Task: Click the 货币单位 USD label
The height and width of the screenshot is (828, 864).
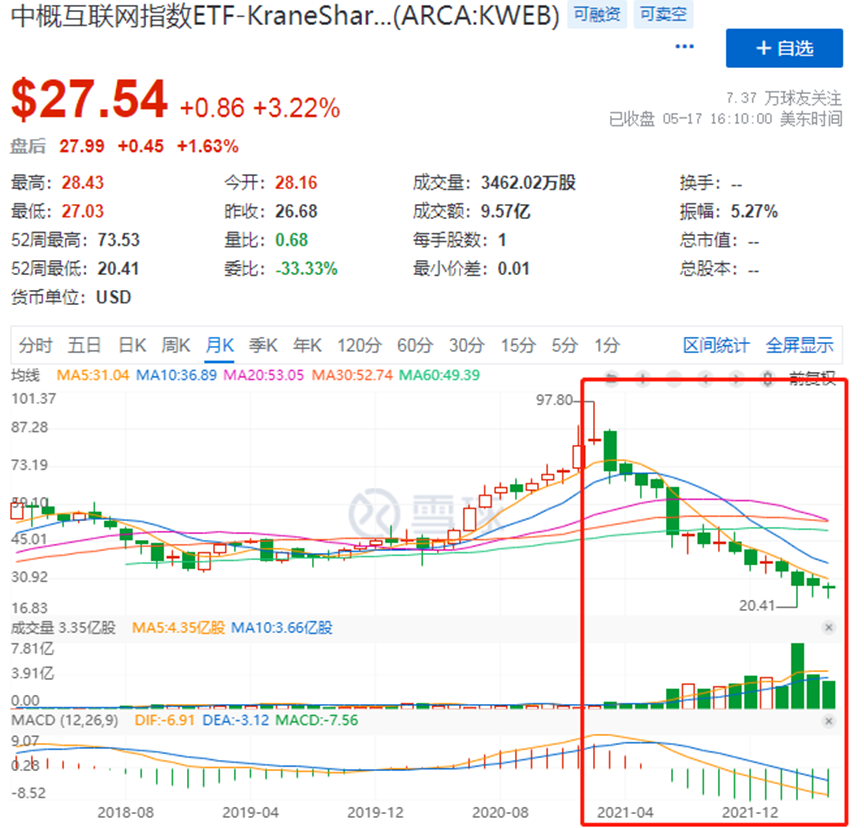Action: click(x=114, y=297)
